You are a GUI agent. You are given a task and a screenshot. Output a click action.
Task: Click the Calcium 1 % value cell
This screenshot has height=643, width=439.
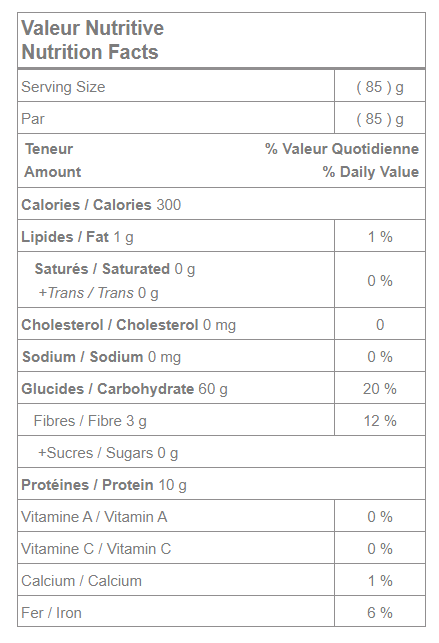point(380,581)
